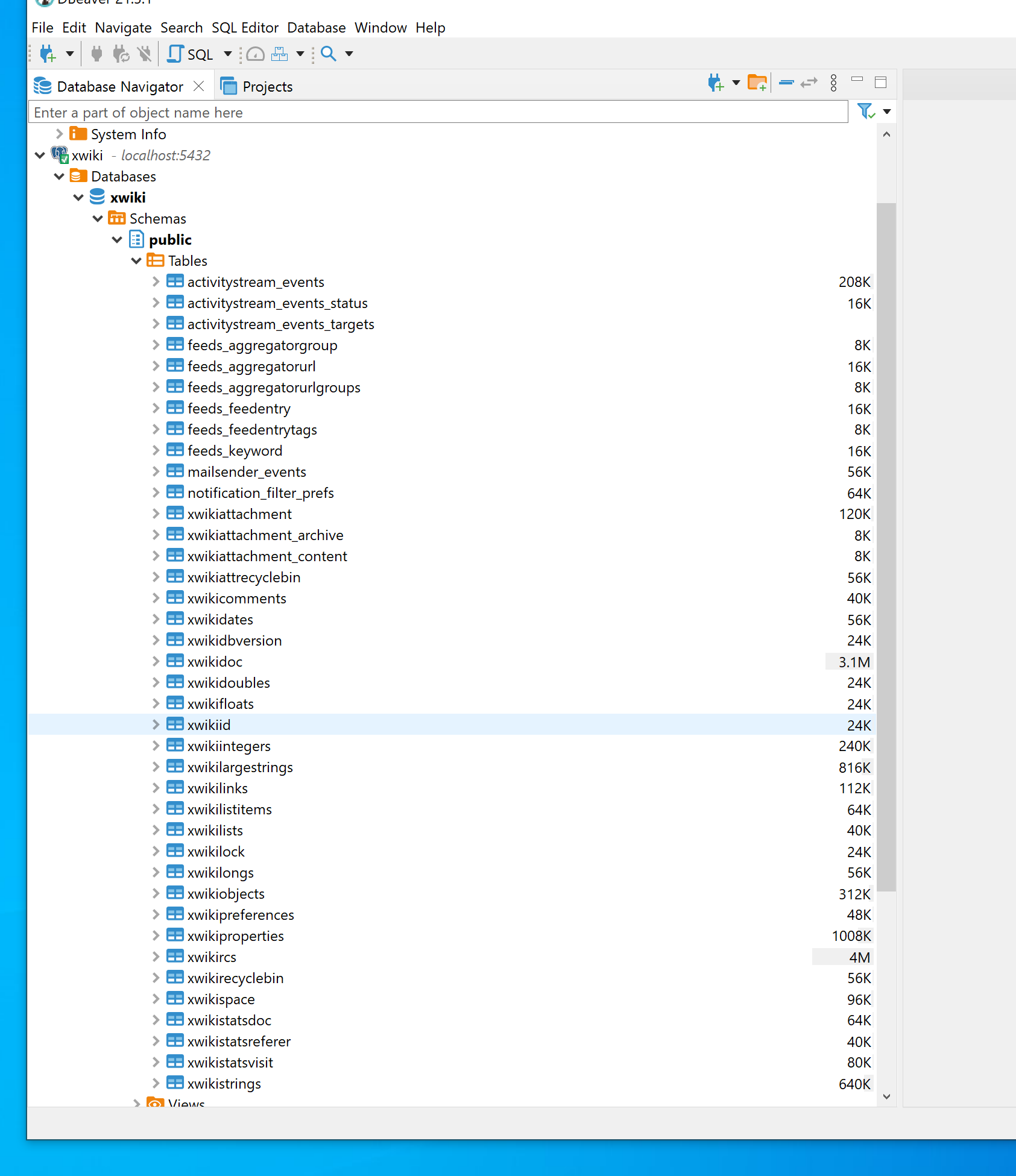Collapse the xwiki localhost:5432 connection
The width and height of the screenshot is (1016, 1176).
[40, 156]
